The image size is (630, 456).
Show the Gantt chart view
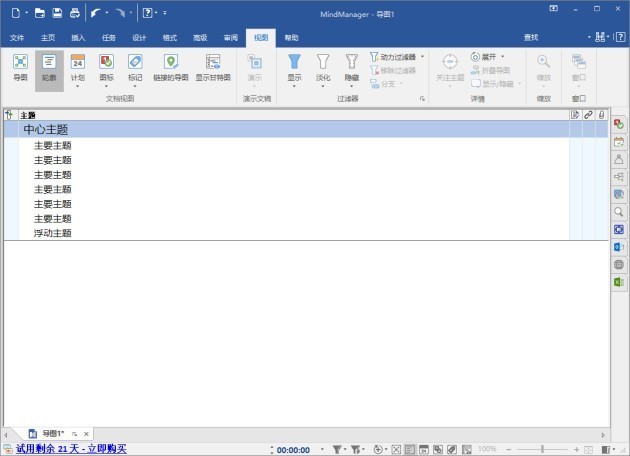pos(212,67)
